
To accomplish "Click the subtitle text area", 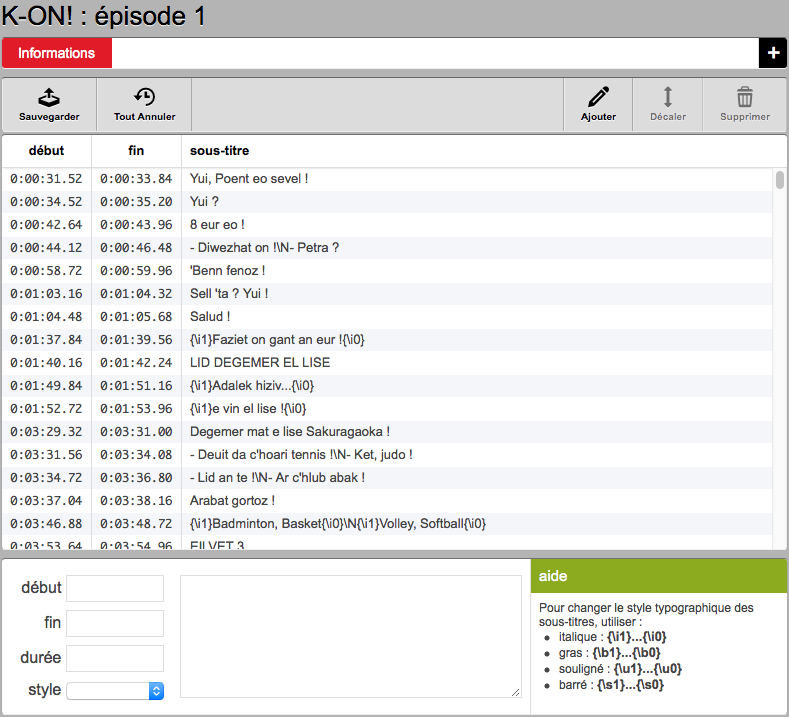I will pyautogui.click(x=350, y=635).
